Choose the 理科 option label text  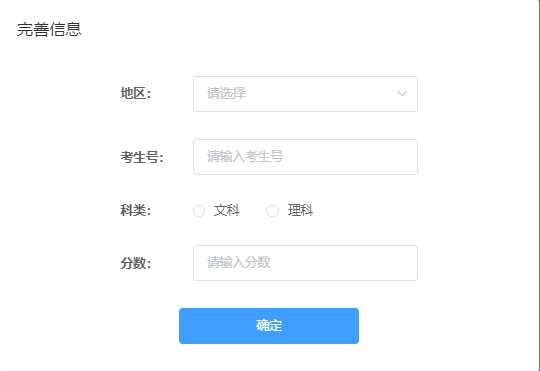300,210
